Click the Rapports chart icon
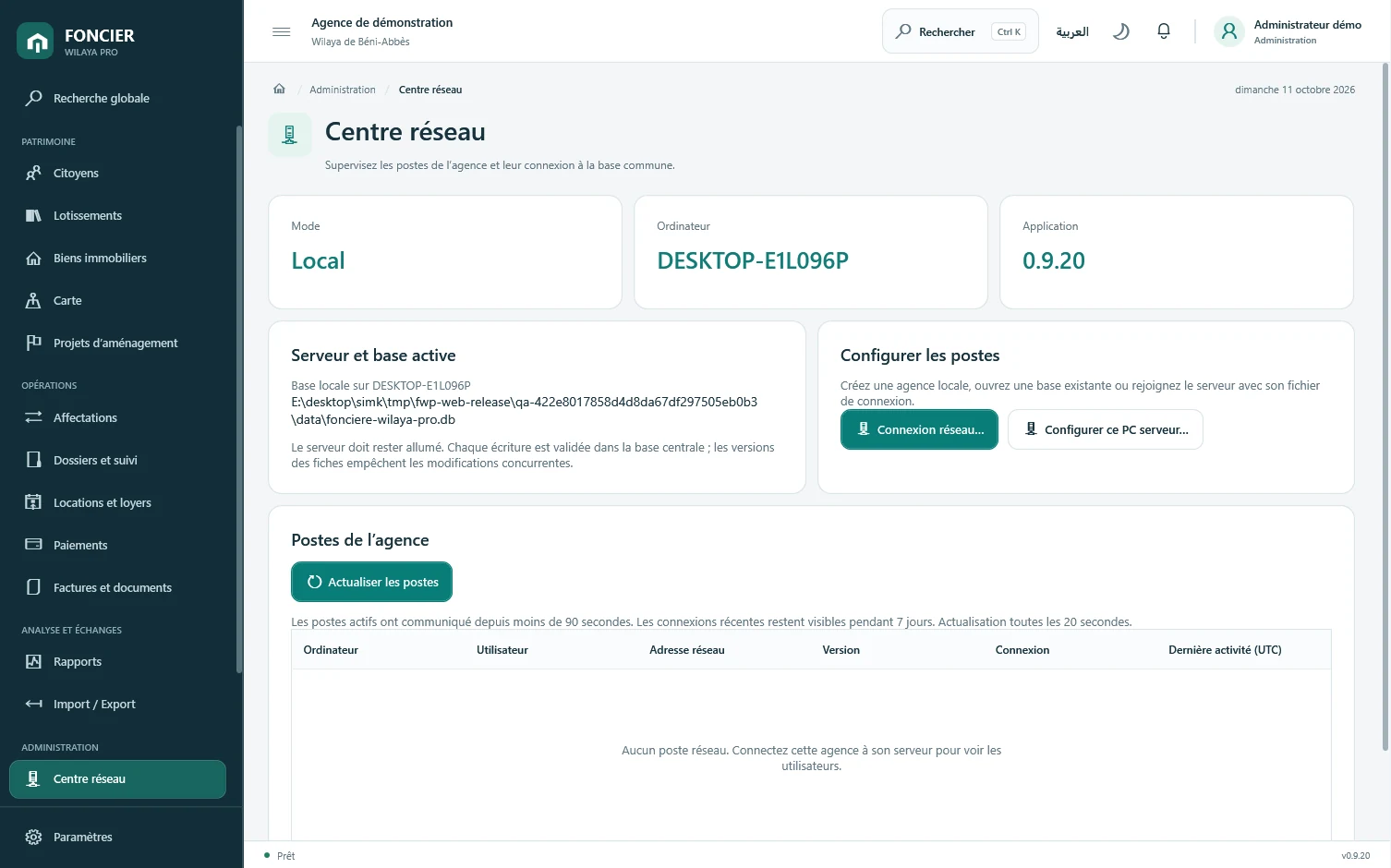Image resolution: width=1391 pixels, height=868 pixels. (x=33, y=661)
